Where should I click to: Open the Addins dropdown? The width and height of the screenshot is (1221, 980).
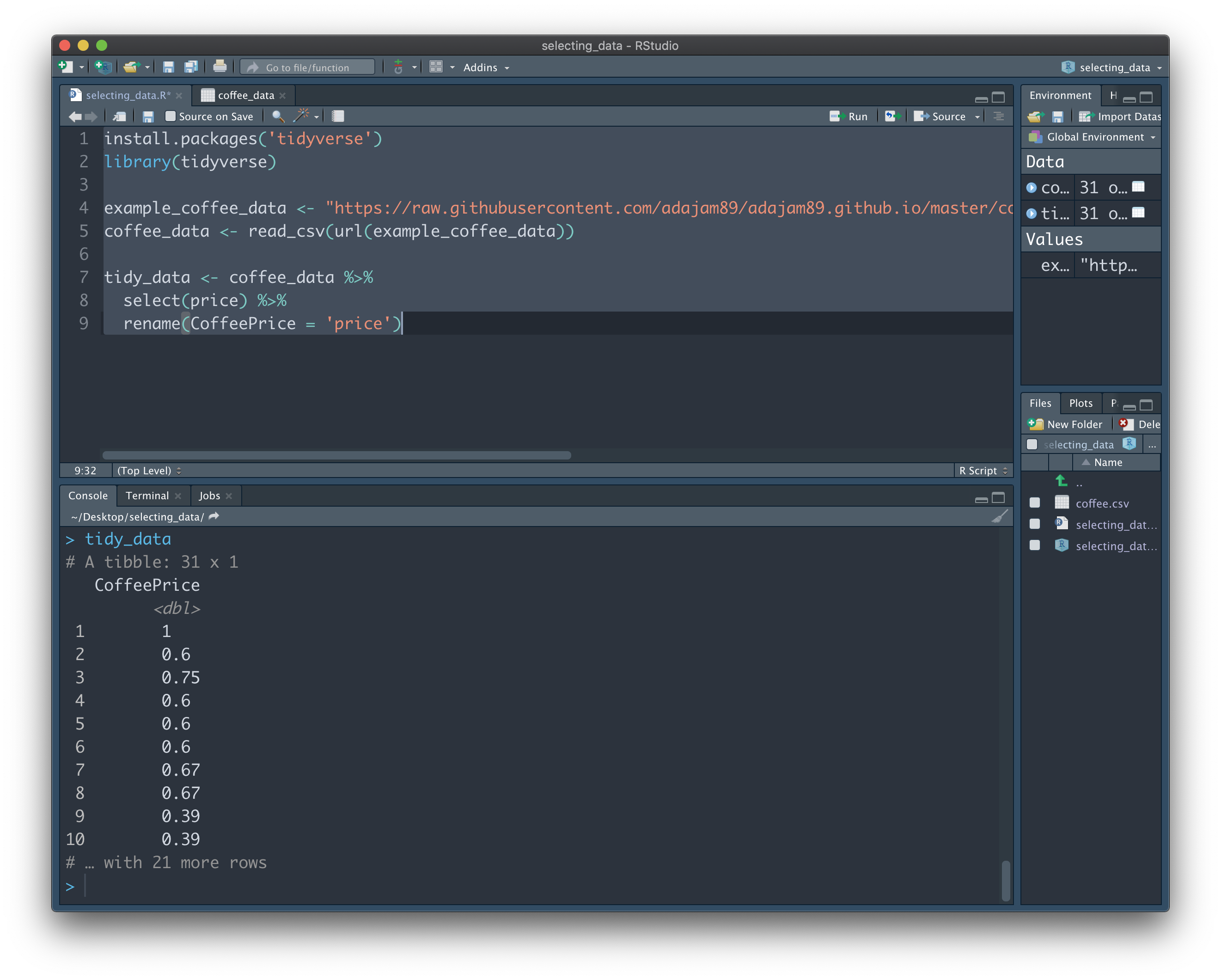[486, 67]
